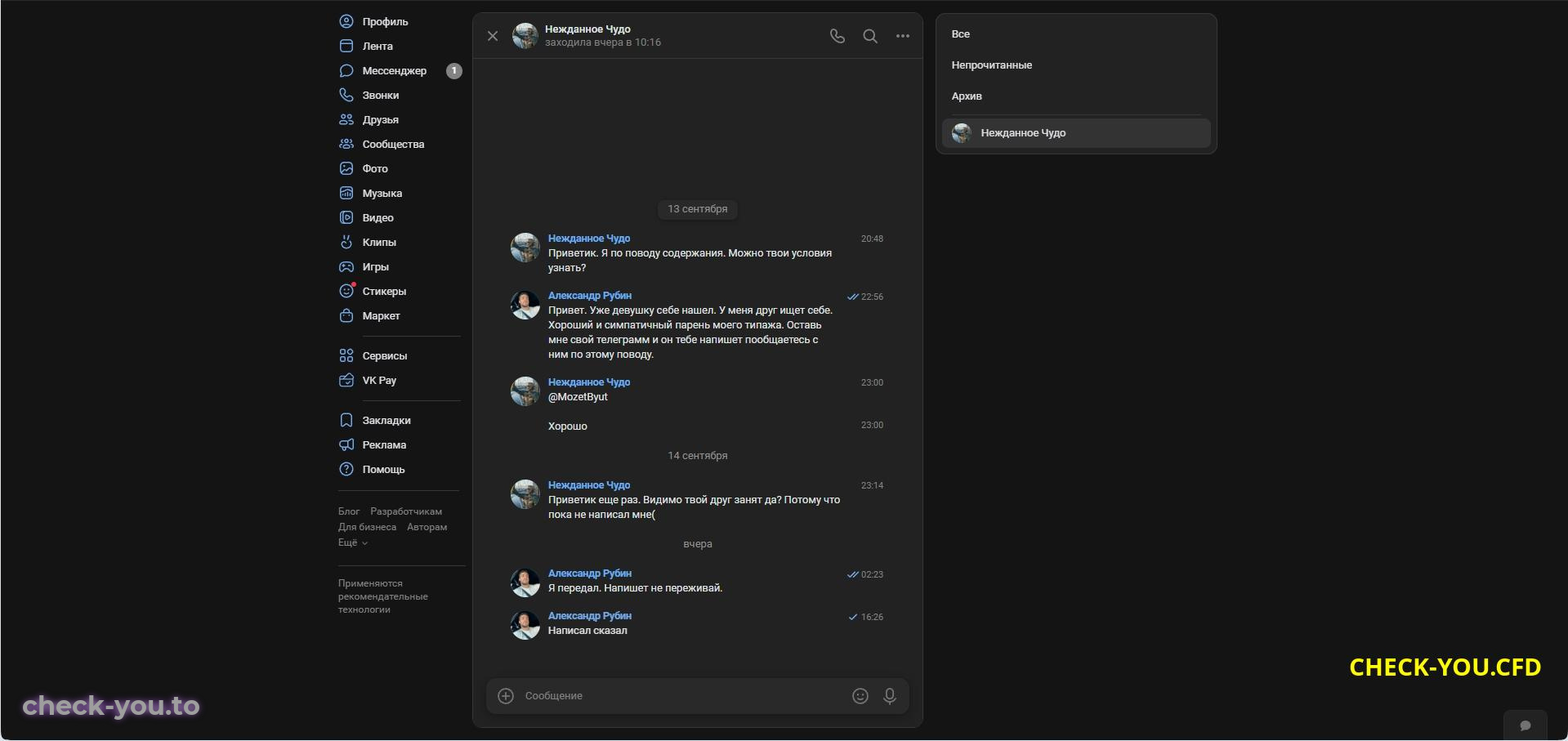Focus the Сообщение message input field
This screenshot has height=741, width=1568.
click(683, 696)
